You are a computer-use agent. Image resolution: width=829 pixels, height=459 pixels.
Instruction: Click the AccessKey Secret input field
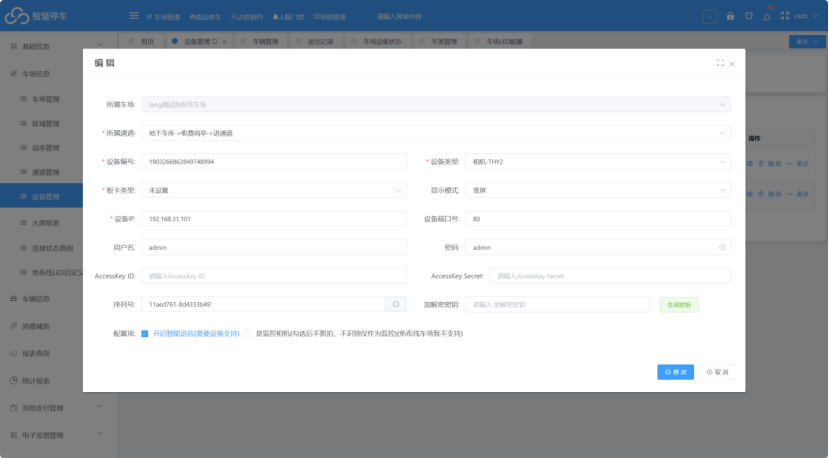[610, 276]
